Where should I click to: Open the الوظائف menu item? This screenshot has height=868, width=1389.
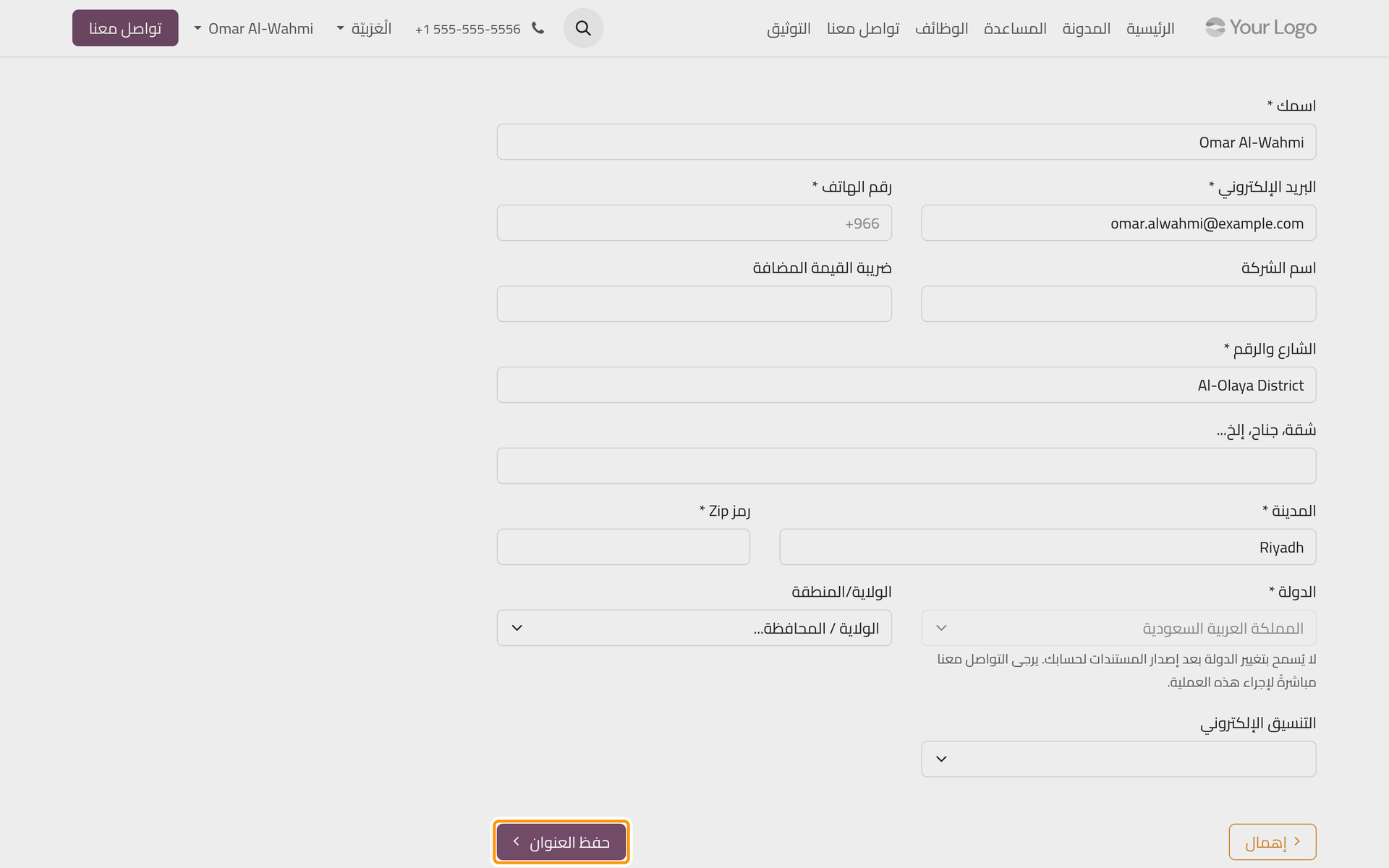[x=941, y=28]
